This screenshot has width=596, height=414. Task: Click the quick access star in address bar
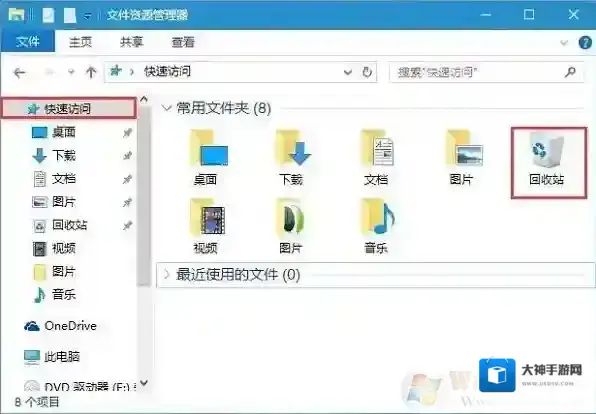116,71
